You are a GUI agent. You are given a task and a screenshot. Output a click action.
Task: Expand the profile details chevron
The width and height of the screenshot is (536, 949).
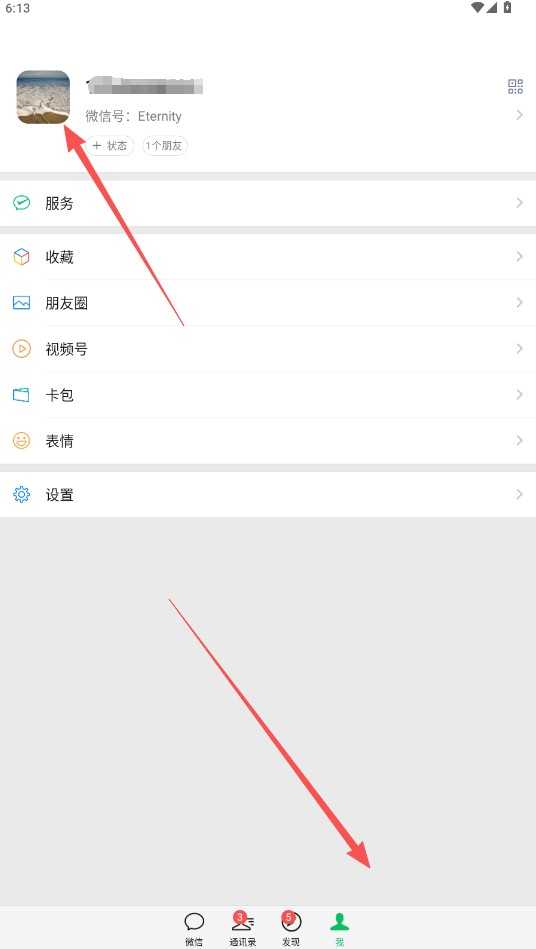point(519,115)
